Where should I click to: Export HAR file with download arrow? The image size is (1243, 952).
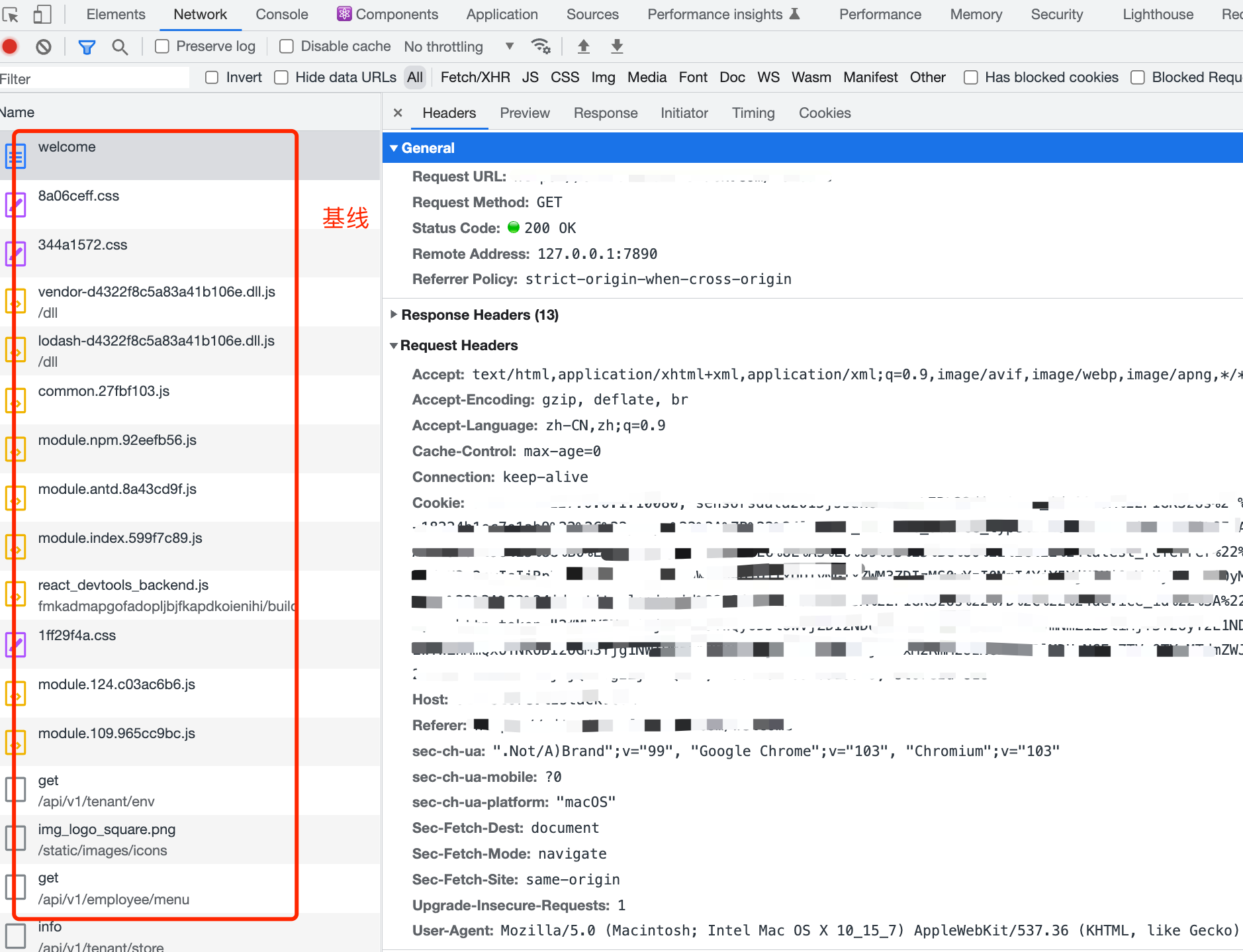tap(617, 46)
